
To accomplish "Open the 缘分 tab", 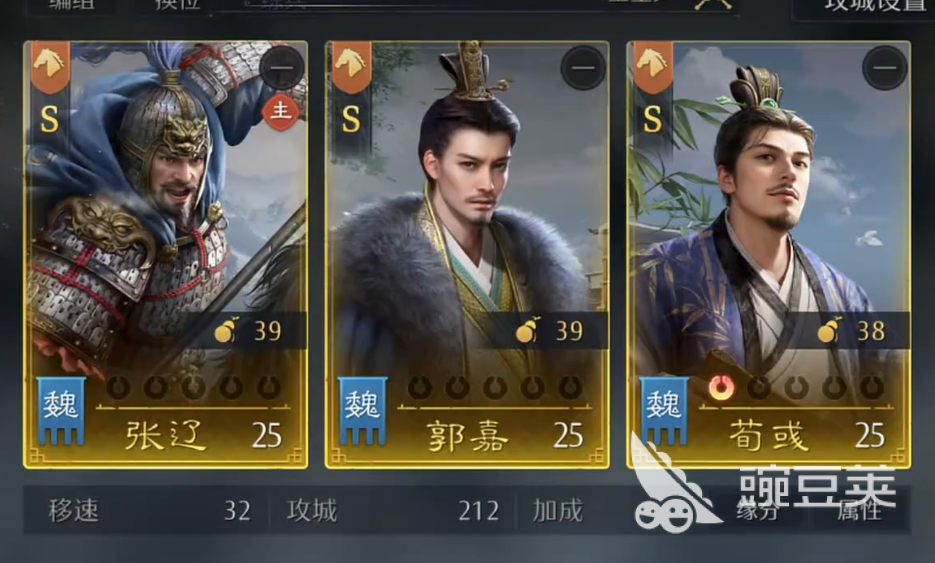I will click(757, 511).
